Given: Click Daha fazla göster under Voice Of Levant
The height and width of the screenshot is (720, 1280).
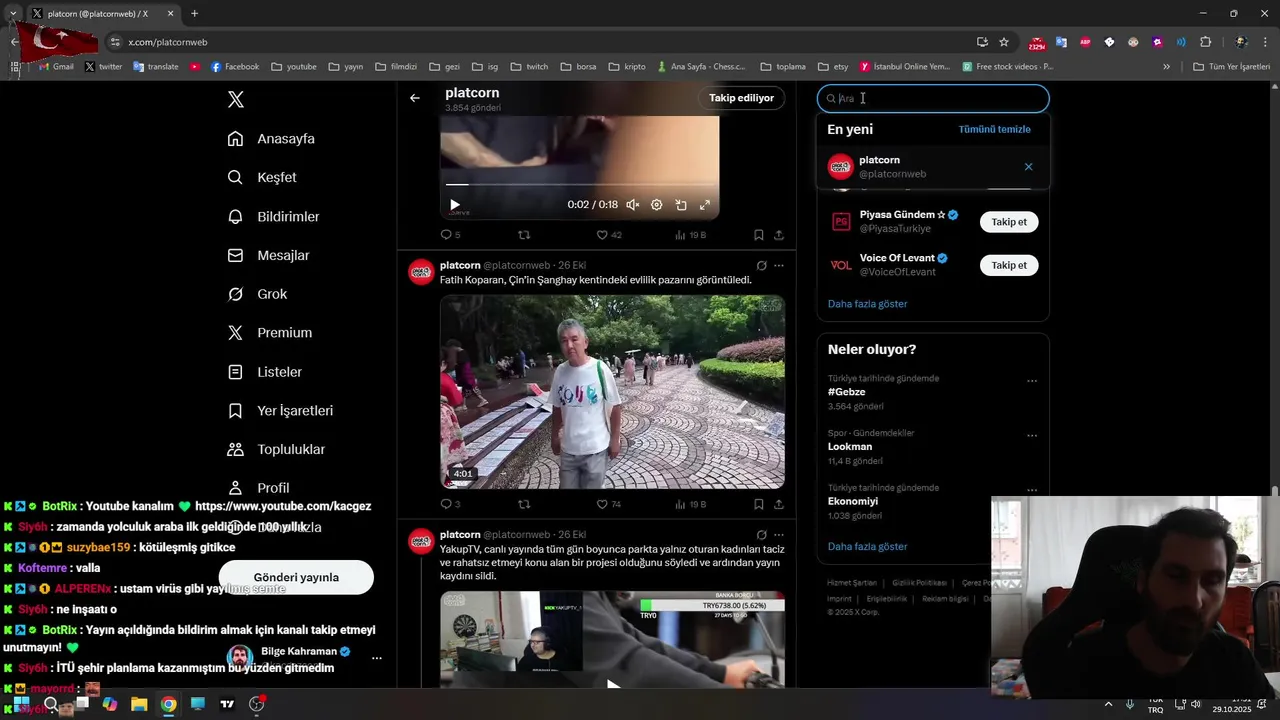Looking at the screenshot, I should [x=868, y=304].
